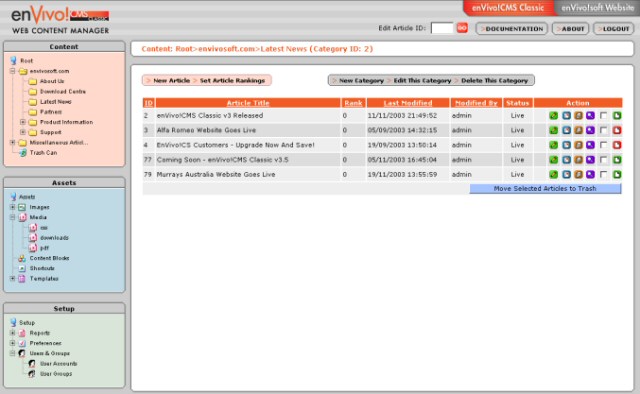Open the Documentation button
640x394 pixels.
[511, 29]
